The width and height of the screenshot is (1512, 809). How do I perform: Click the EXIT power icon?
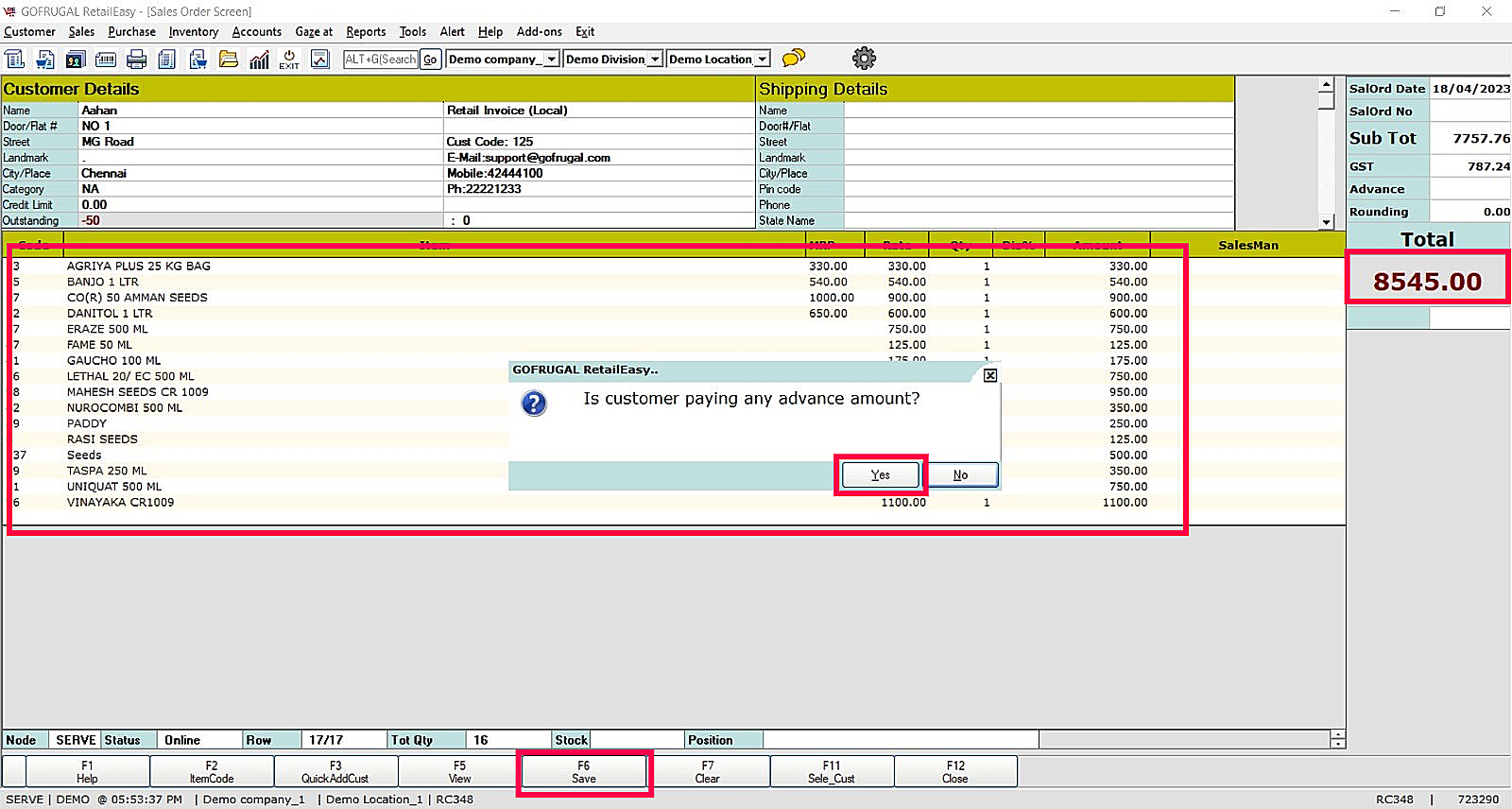(x=289, y=60)
